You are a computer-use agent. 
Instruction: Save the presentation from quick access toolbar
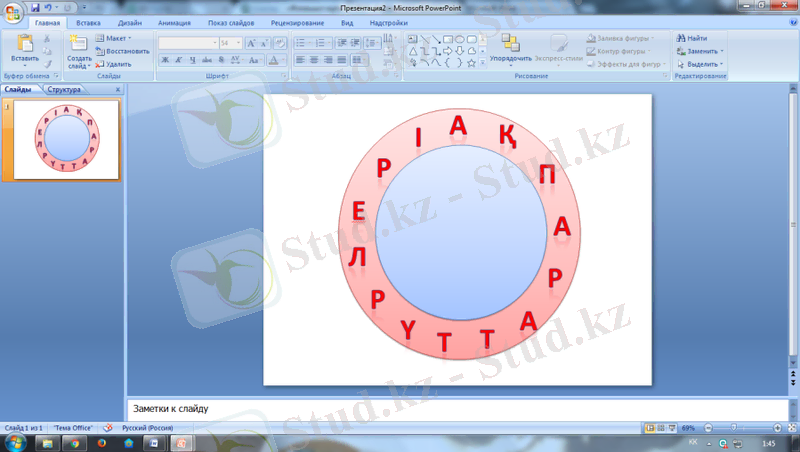click(35, 7)
